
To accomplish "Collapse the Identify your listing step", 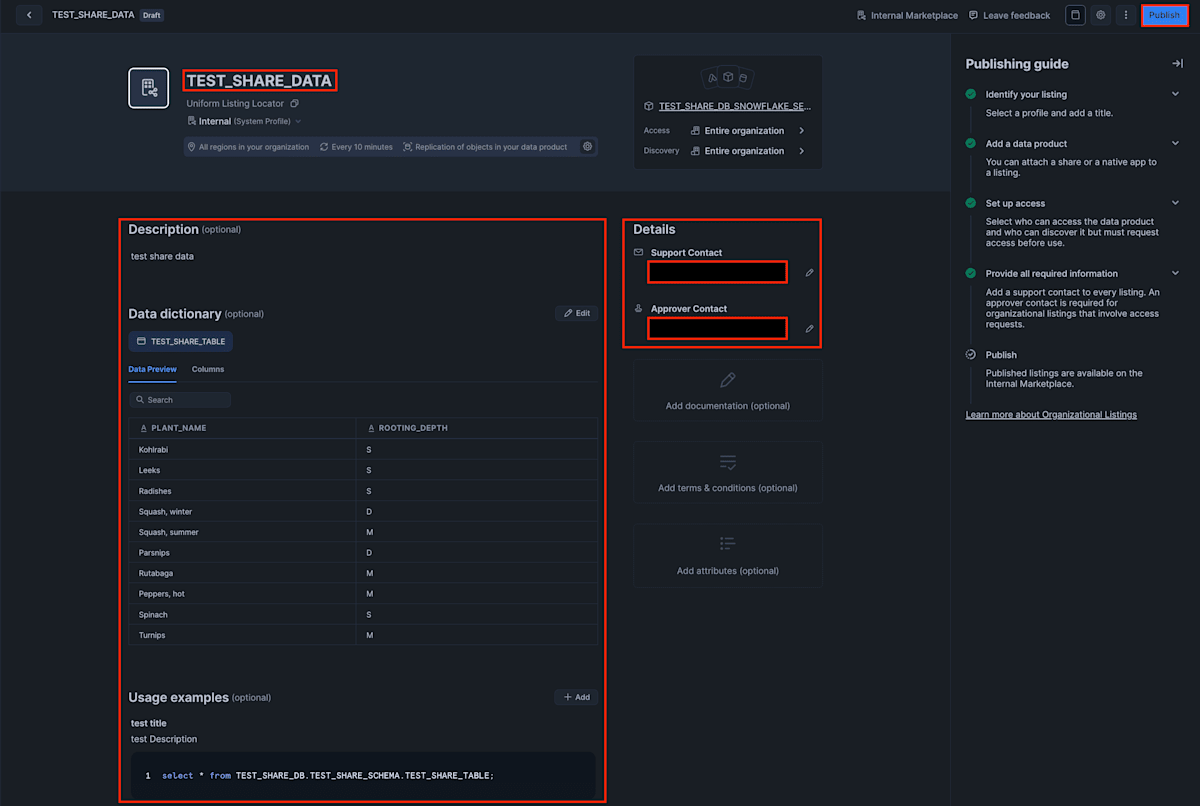I will coord(1175,94).
